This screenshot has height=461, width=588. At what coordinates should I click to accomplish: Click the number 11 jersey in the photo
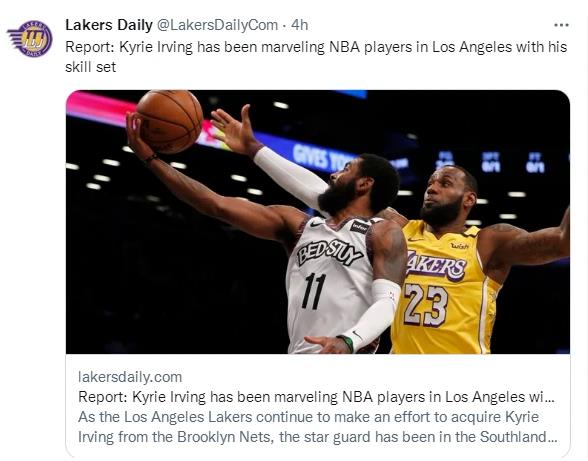314,291
